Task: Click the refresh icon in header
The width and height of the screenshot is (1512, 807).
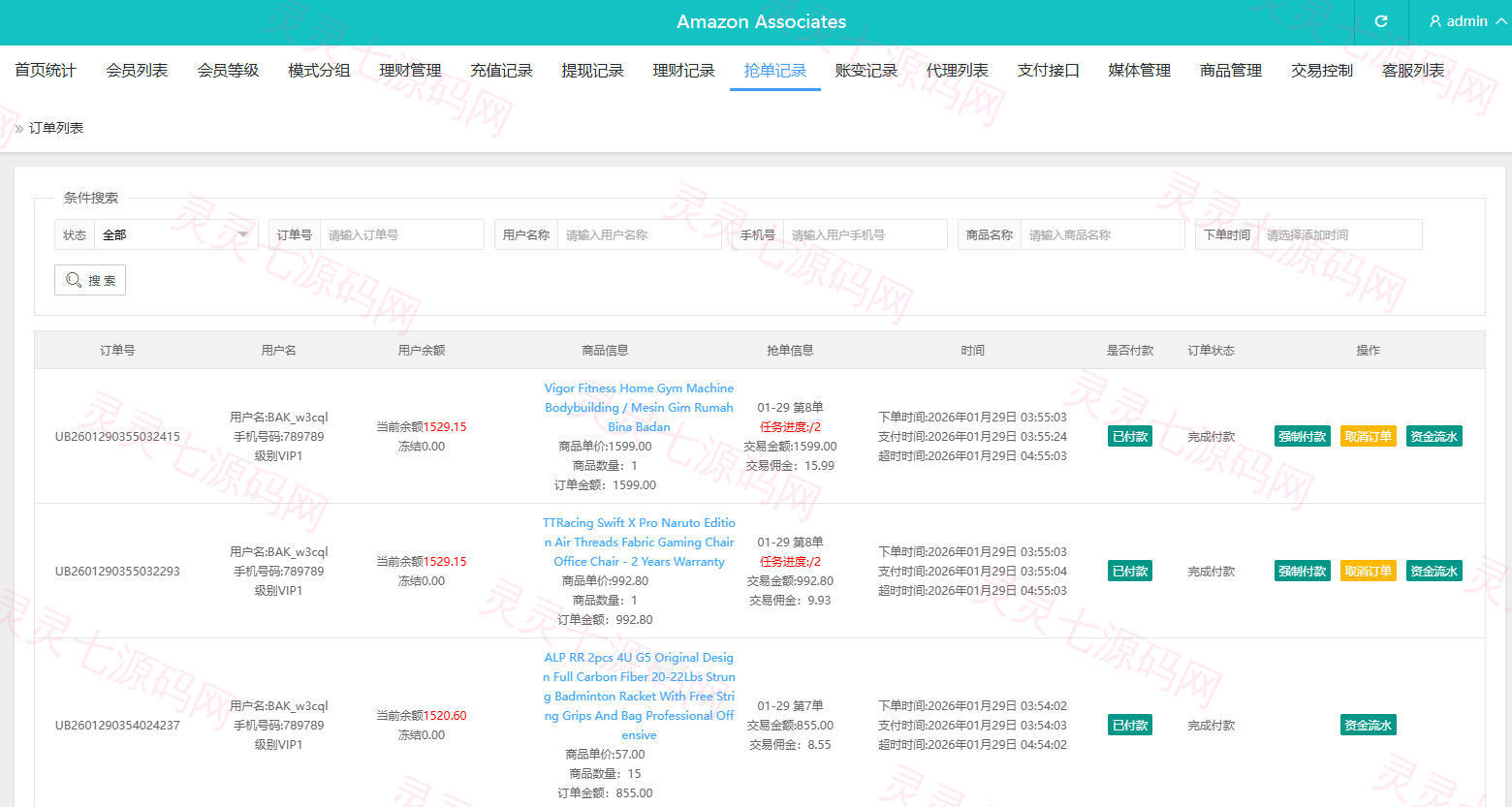Action: pos(1381,21)
